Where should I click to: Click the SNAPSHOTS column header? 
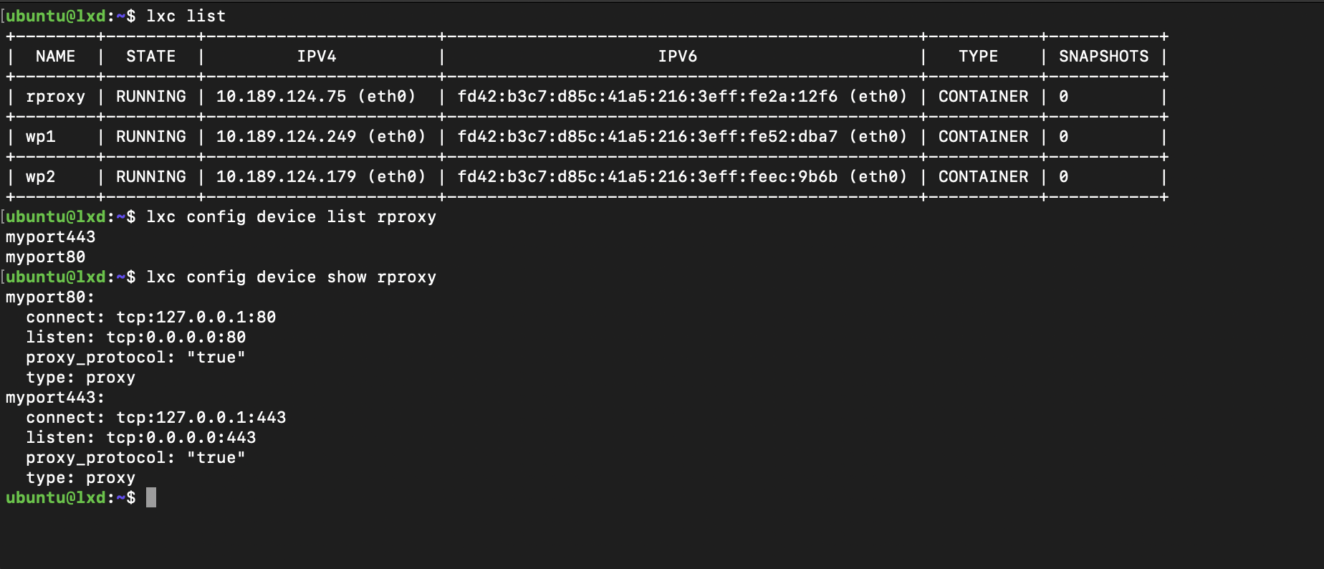[1103, 57]
